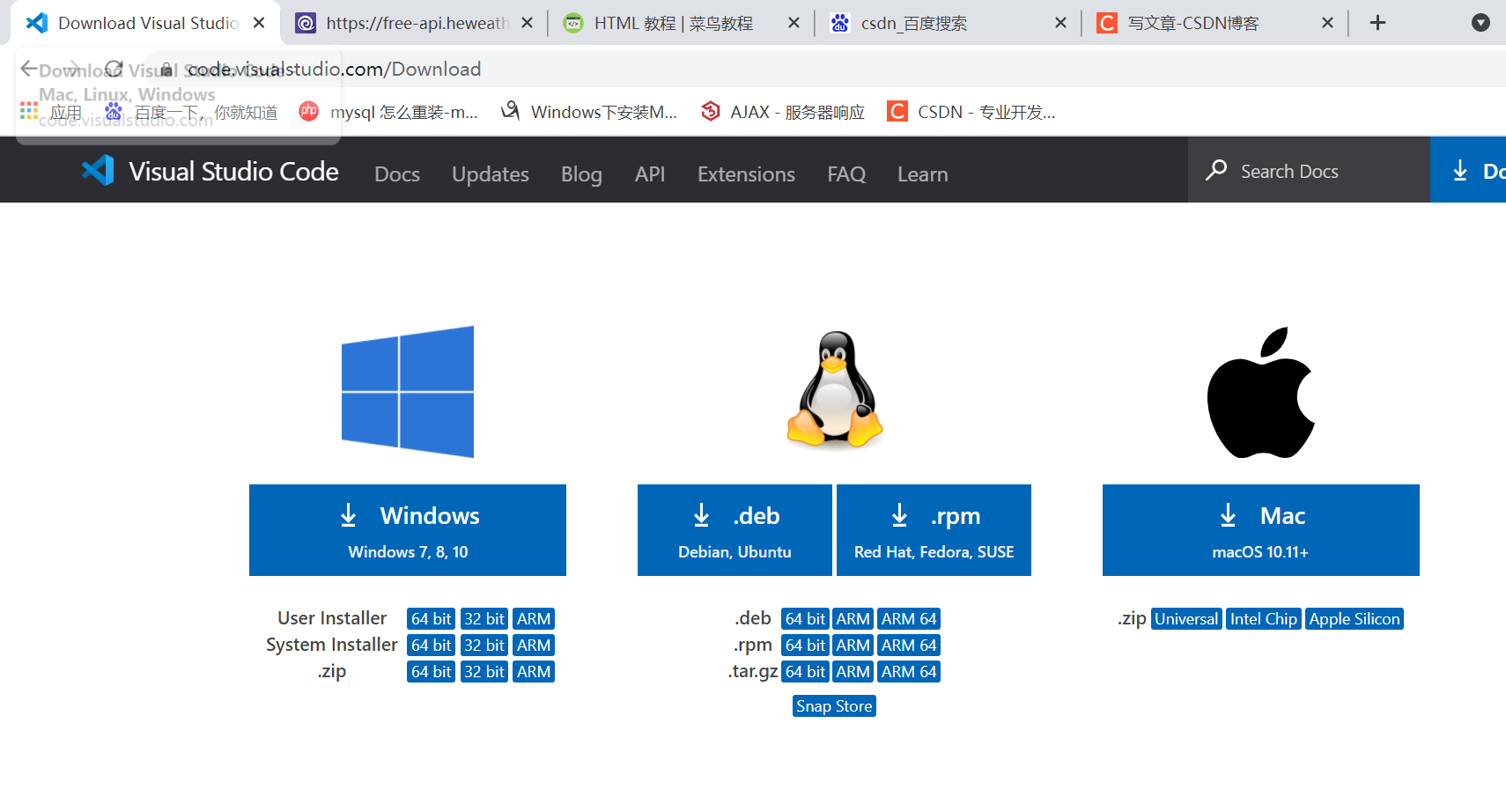Choose the .deb 64 bit link
The image size is (1506, 812).
[805, 619]
